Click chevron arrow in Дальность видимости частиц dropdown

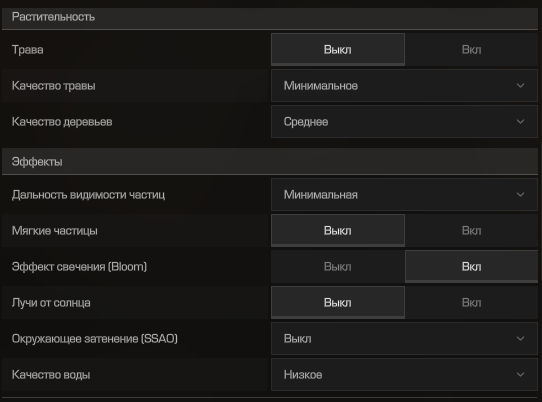click(x=520, y=195)
